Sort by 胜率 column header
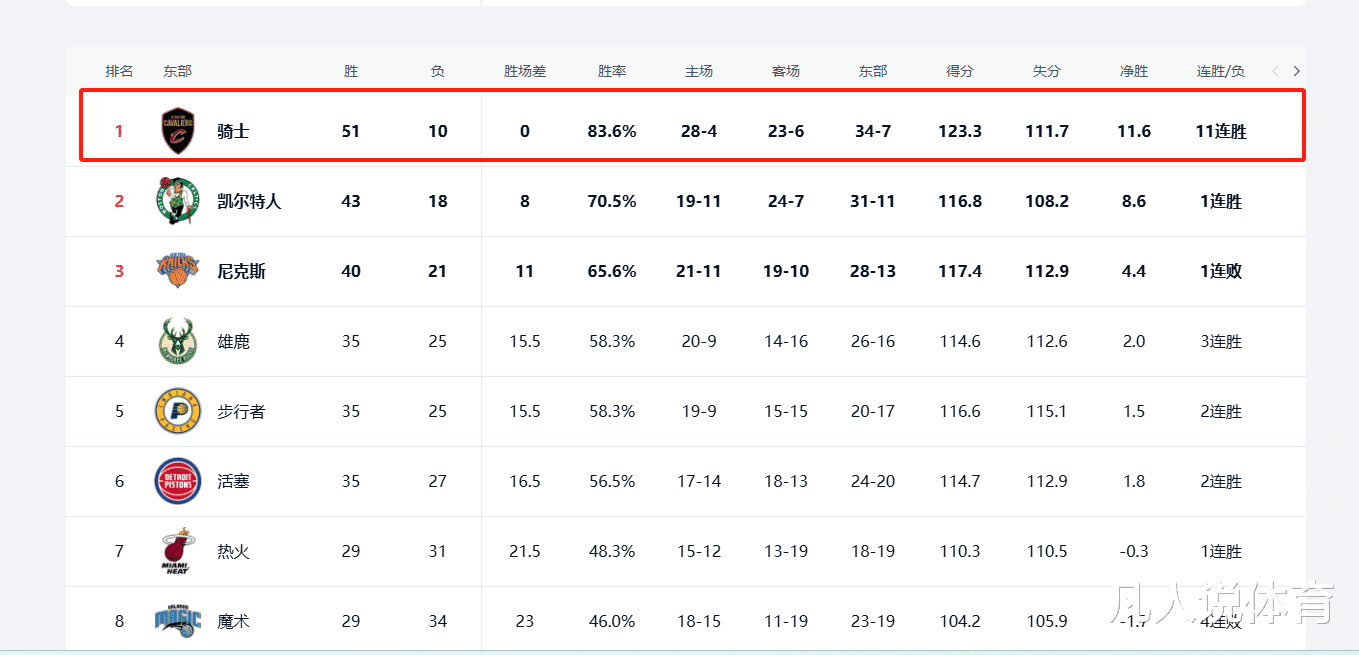 click(x=612, y=71)
